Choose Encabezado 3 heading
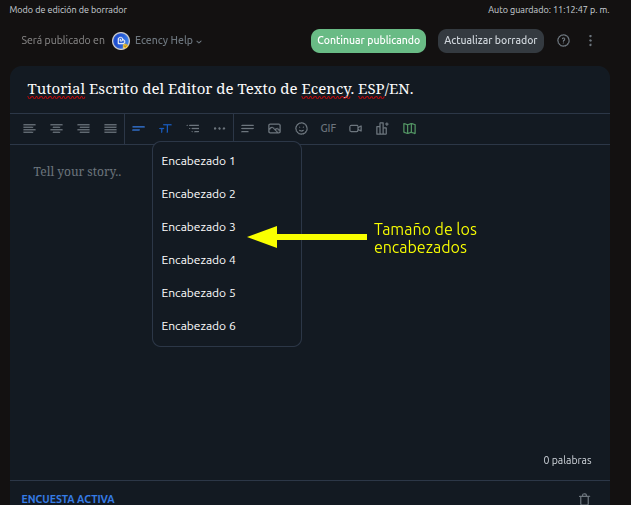 [x=227, y=227]
